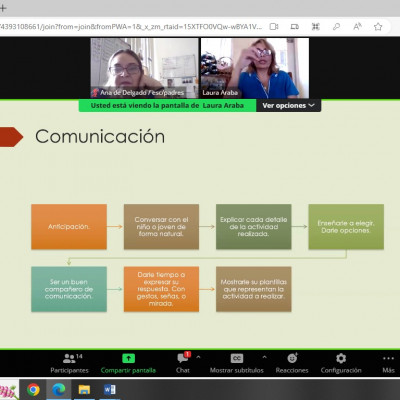This screenshot has width=400, height=400.
Task: Click the Compartir pantalla icon
Action: point(128,358)
